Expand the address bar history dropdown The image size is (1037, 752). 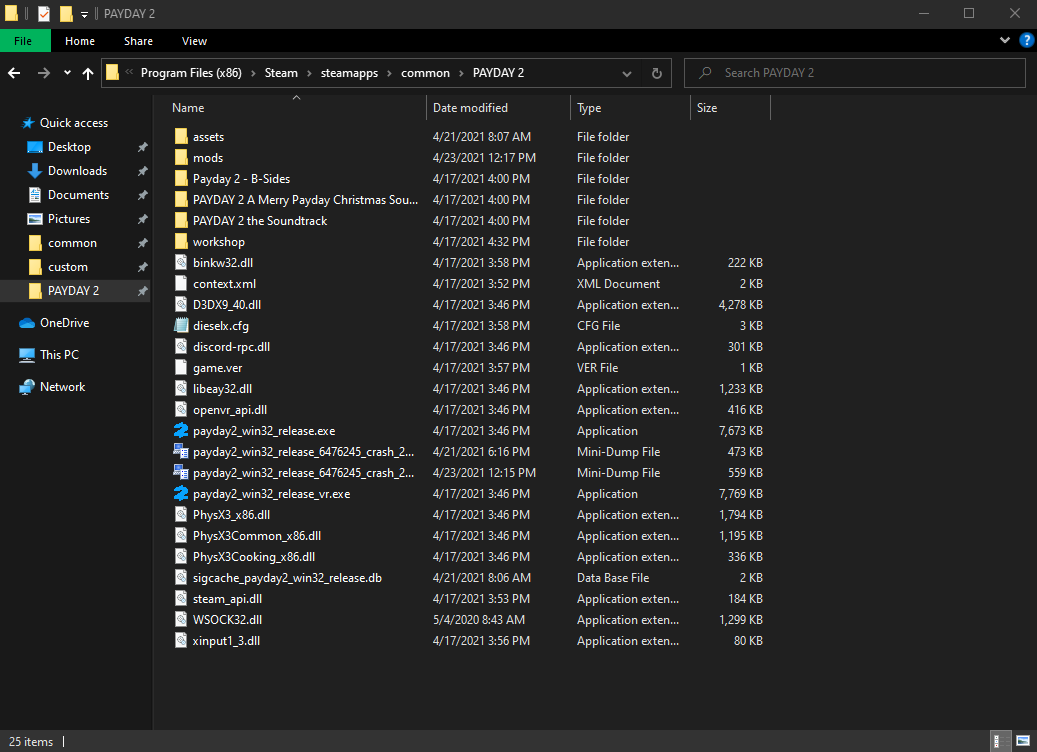click(x=626, y=73)
